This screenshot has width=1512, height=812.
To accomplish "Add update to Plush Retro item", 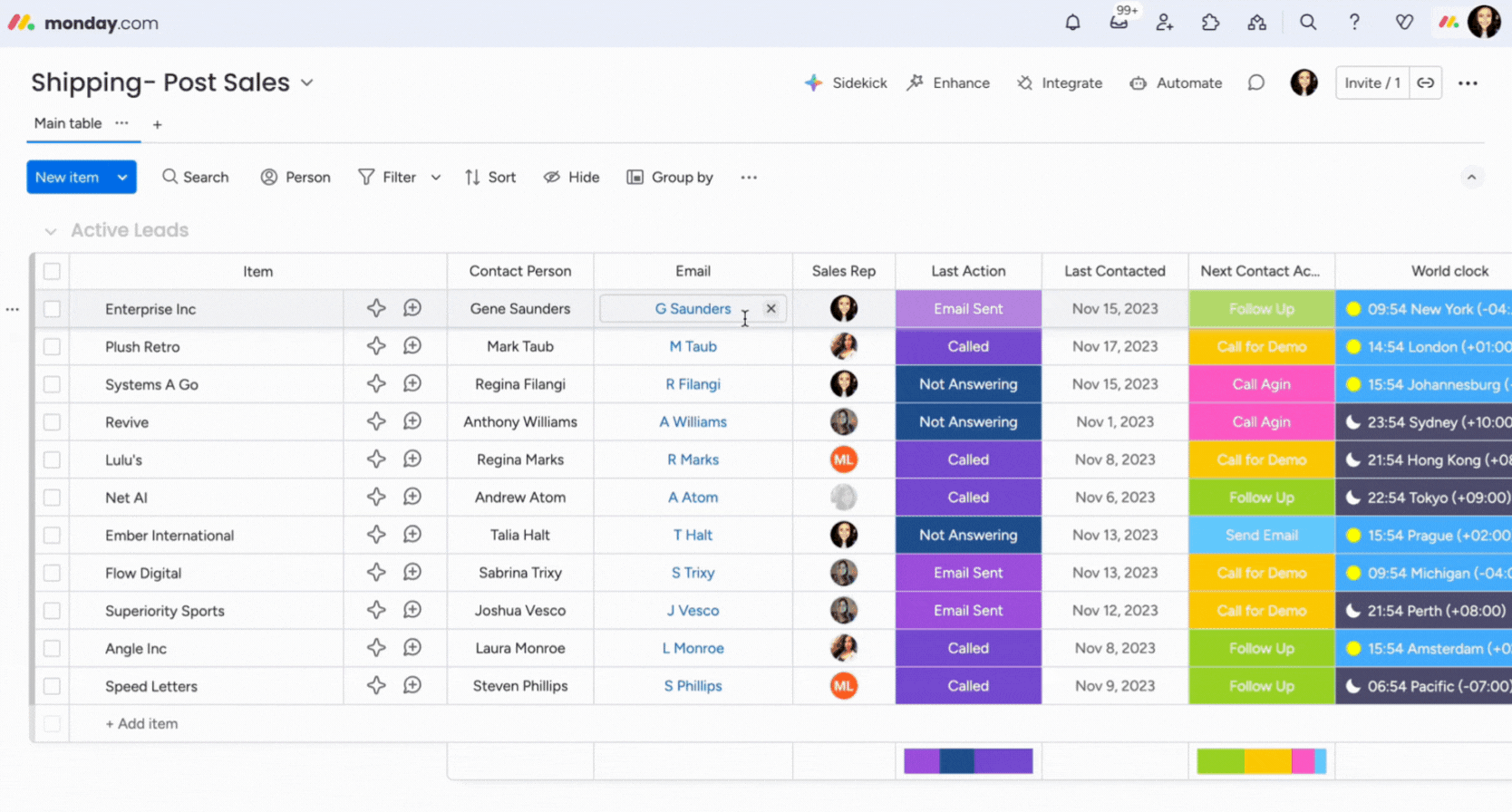I will click(x=412, y=346).
